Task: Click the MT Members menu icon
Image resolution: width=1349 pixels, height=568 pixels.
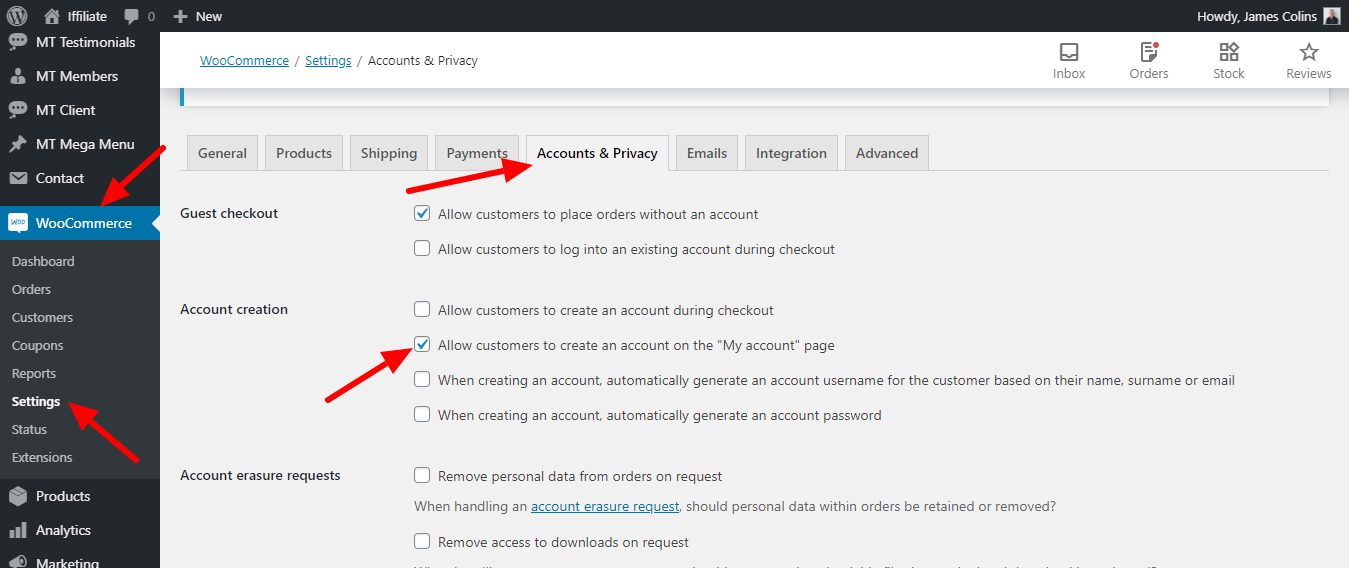Action: (x=18, y=76)
